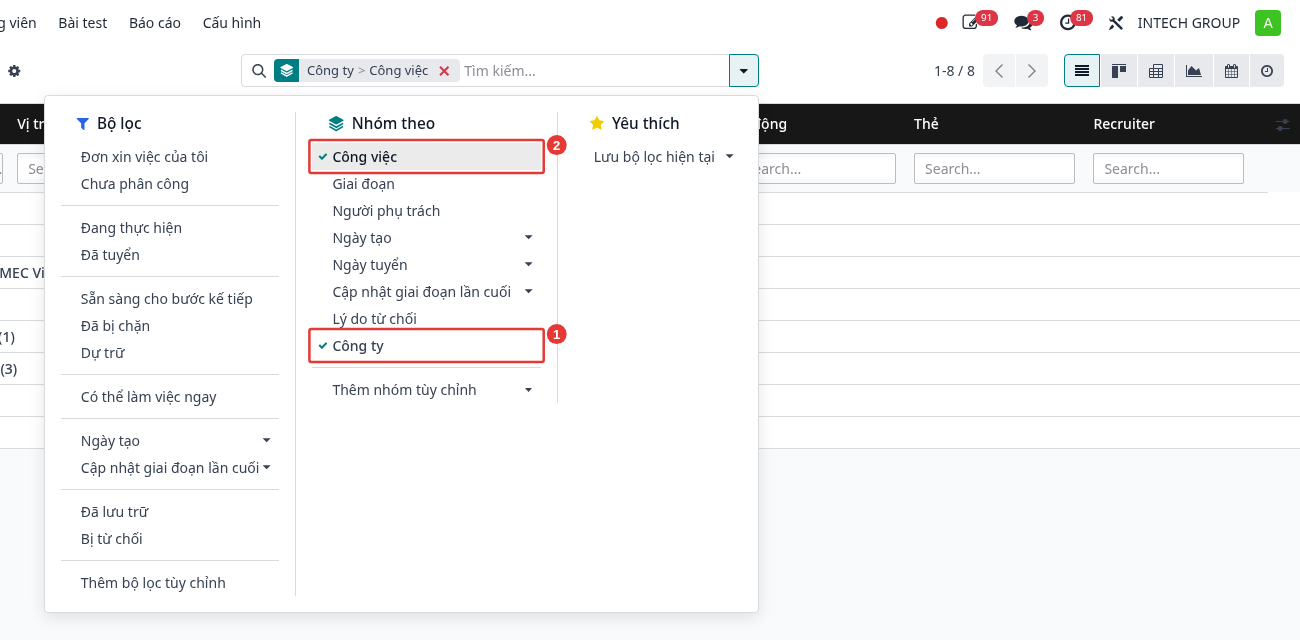Click the green user avatar A
Image resolution: width=1300 pixels, height=640 pixels.
coord(1268,23)
